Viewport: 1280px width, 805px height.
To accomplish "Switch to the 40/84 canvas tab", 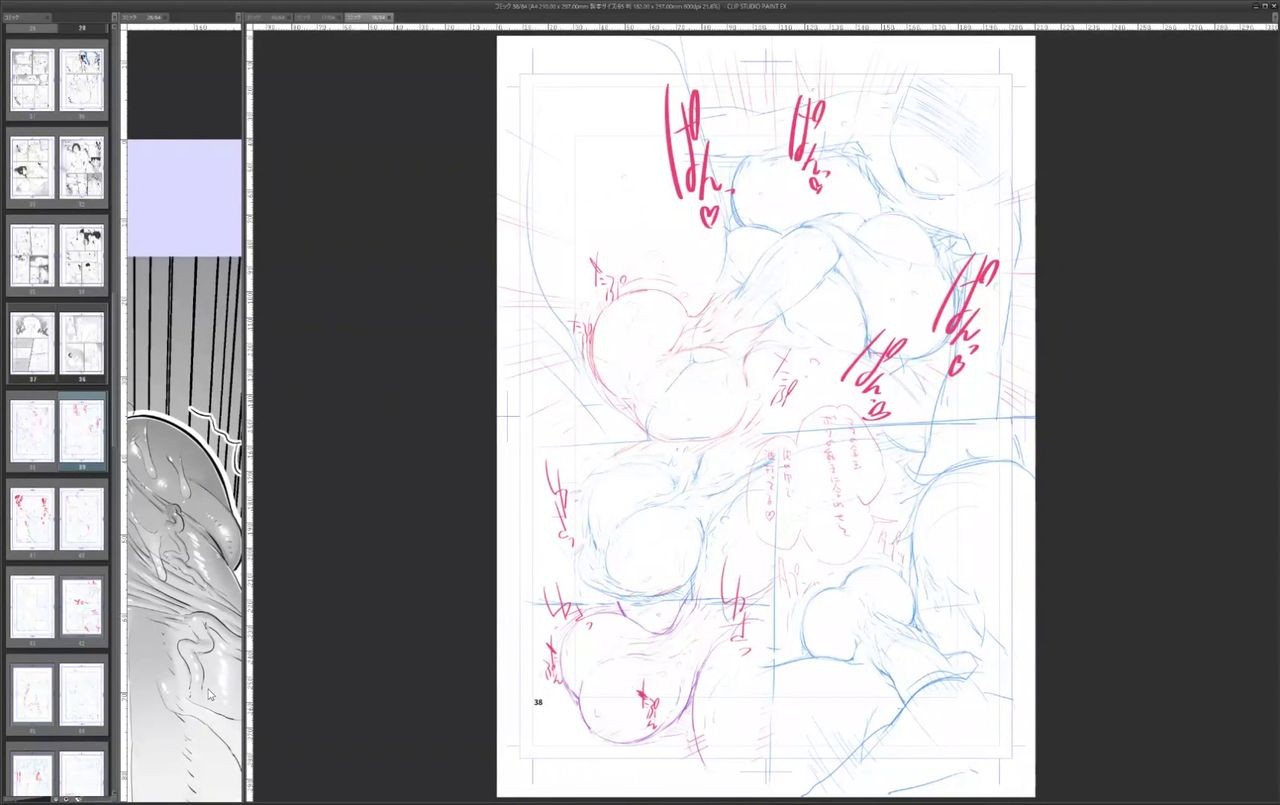I will click(268, 17).
